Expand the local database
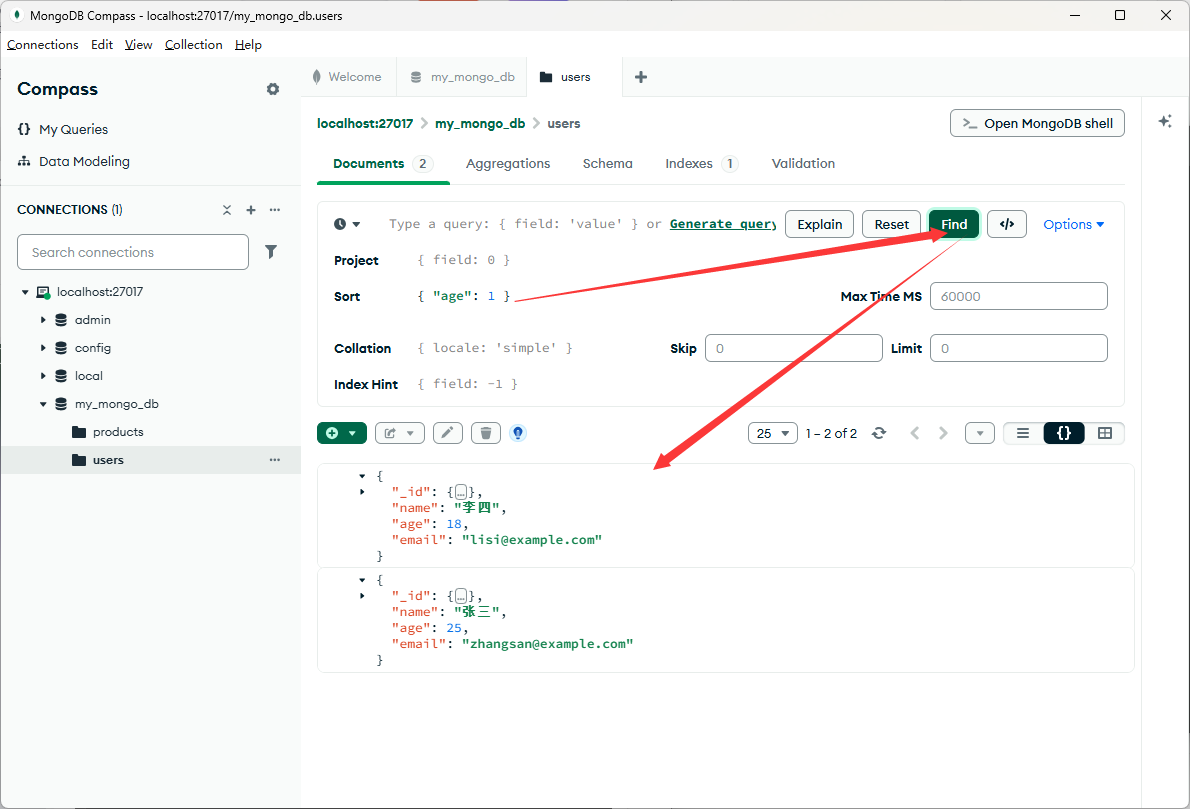 tap(43, 376)
